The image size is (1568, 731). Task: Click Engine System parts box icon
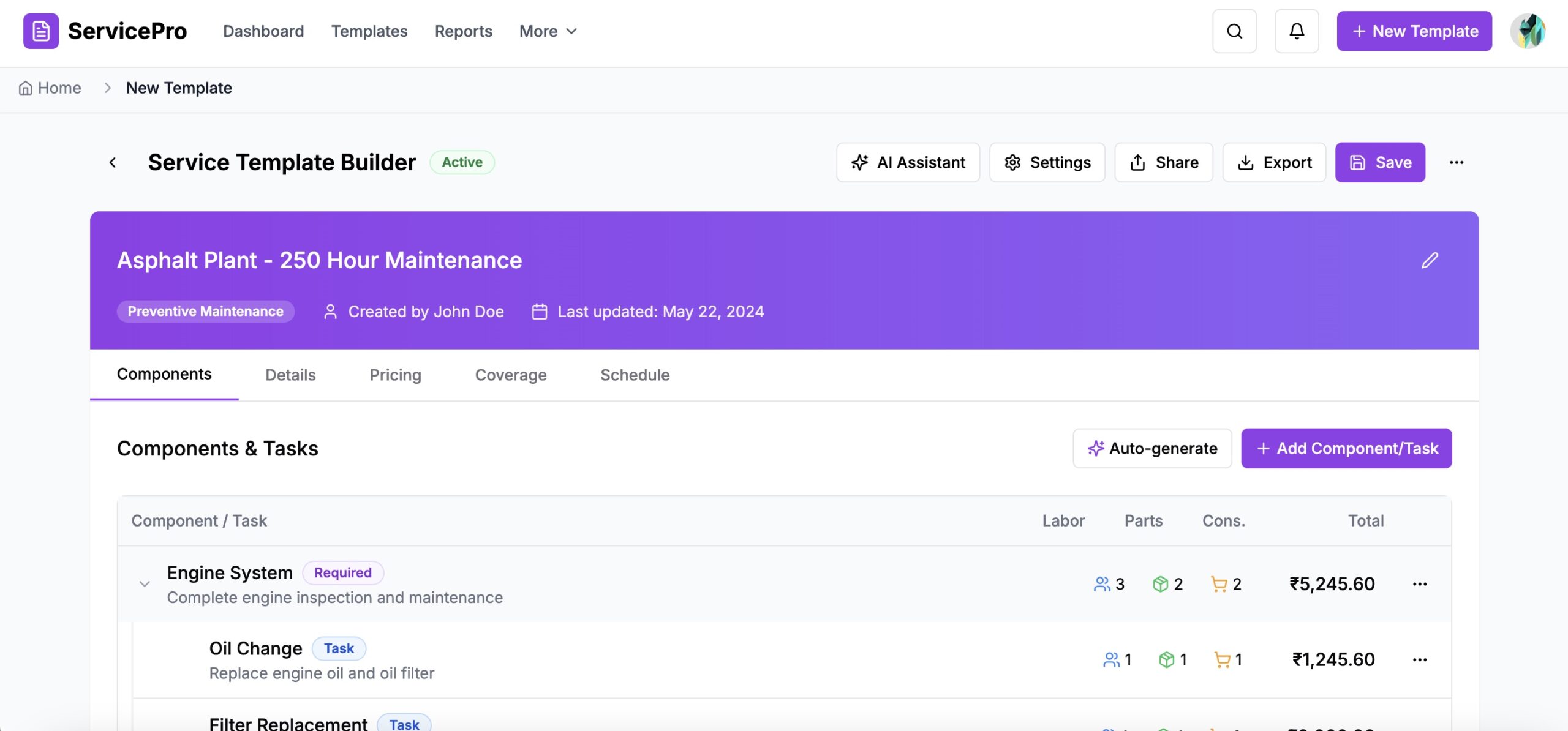point(1161,584)
